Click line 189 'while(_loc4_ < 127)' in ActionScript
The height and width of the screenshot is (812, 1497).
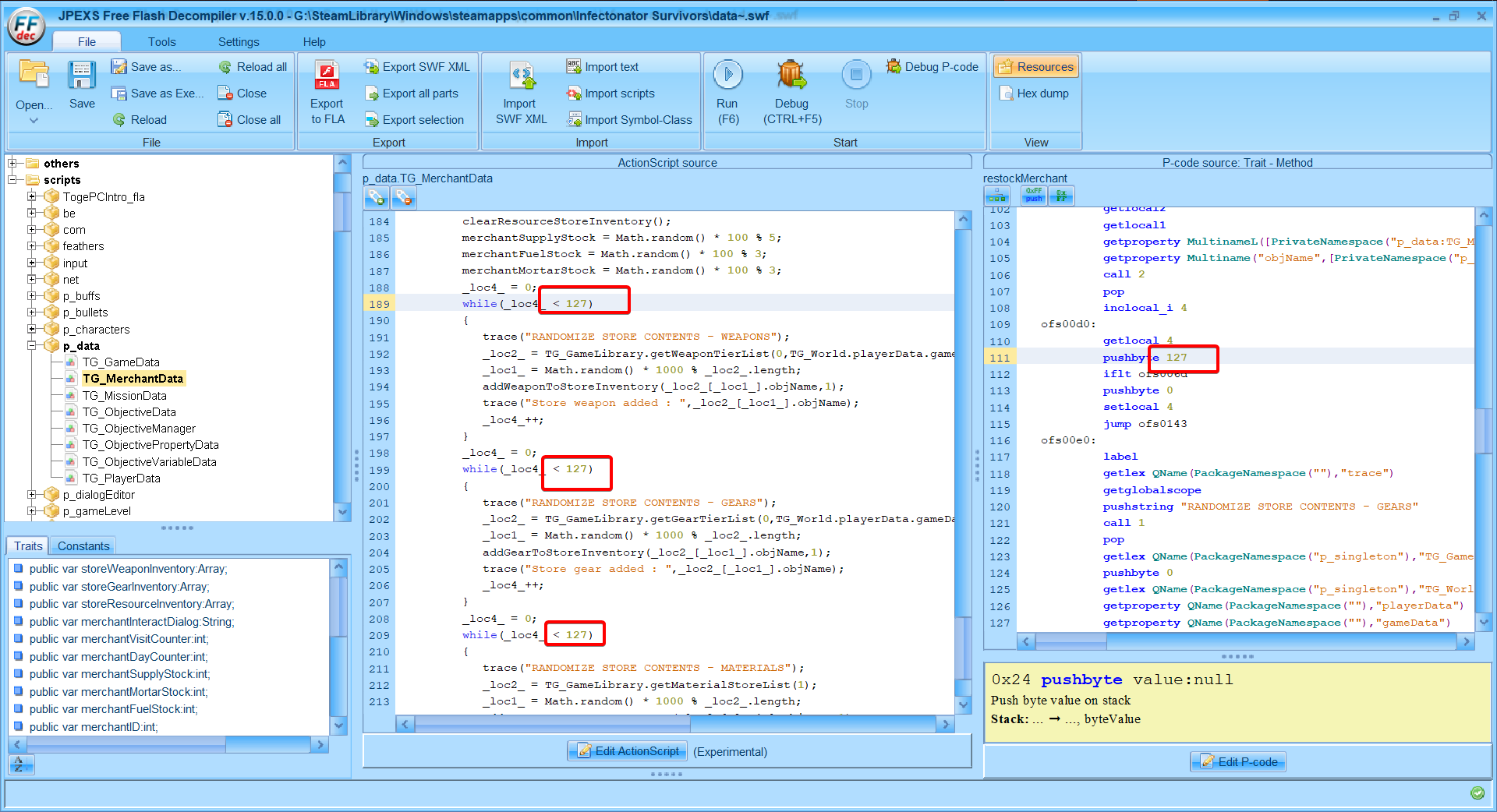pyautogui.click(x=528, y=304)
